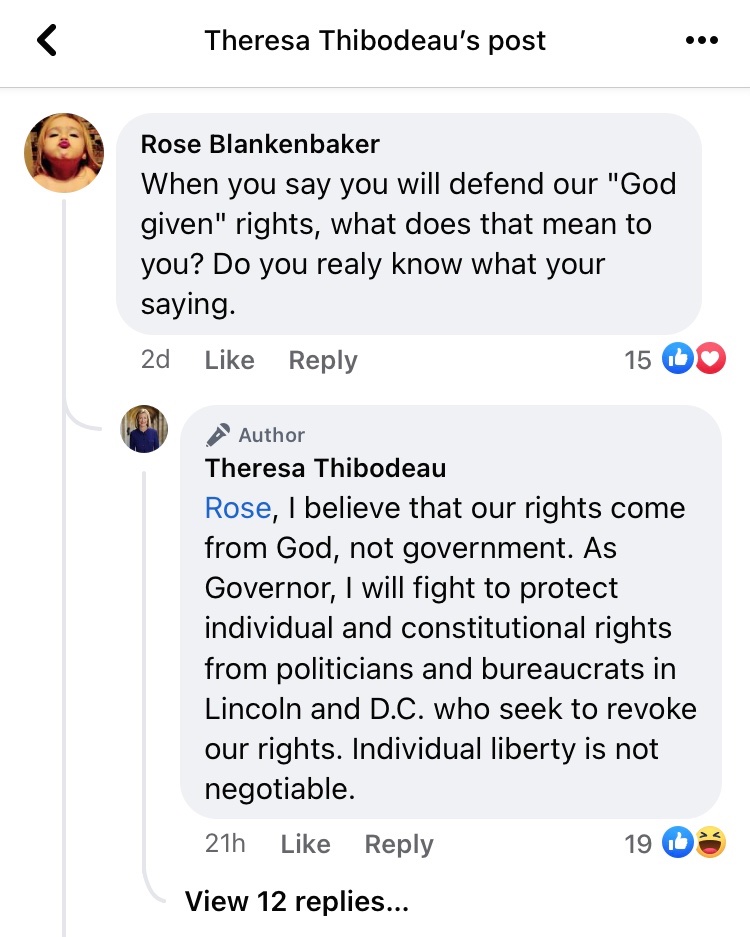Tap the blue Rose mention link
Viewport: 750px width, 937px height.
tap(237, 508)
